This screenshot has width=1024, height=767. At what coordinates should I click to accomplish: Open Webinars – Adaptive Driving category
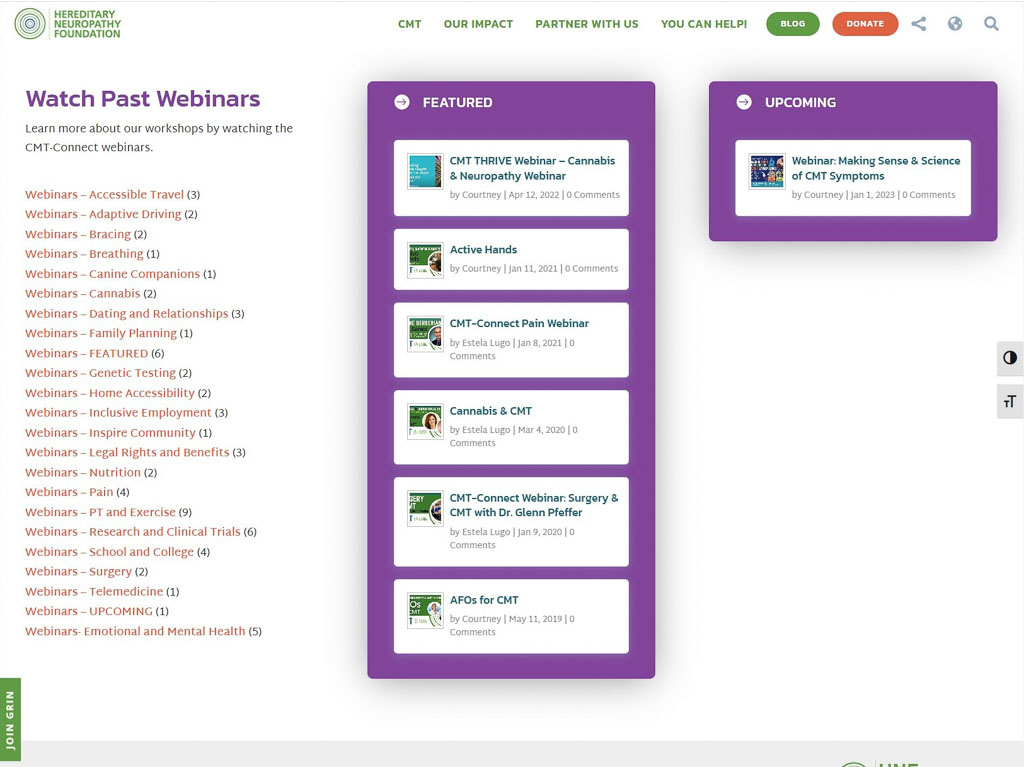pyautogui.click(x=103, y=214)
